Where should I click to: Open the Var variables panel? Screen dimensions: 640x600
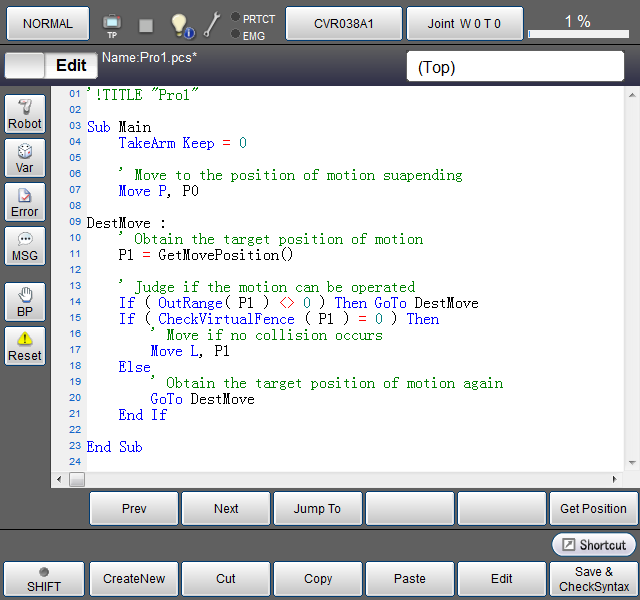point(25,158)
